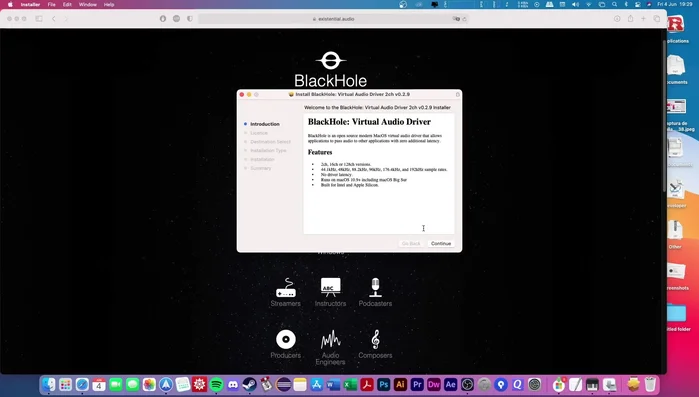The width and height of the screenshot is (699, 397).
Task: Select the Installation Type installer step
Action: click(x=268, y=151)
